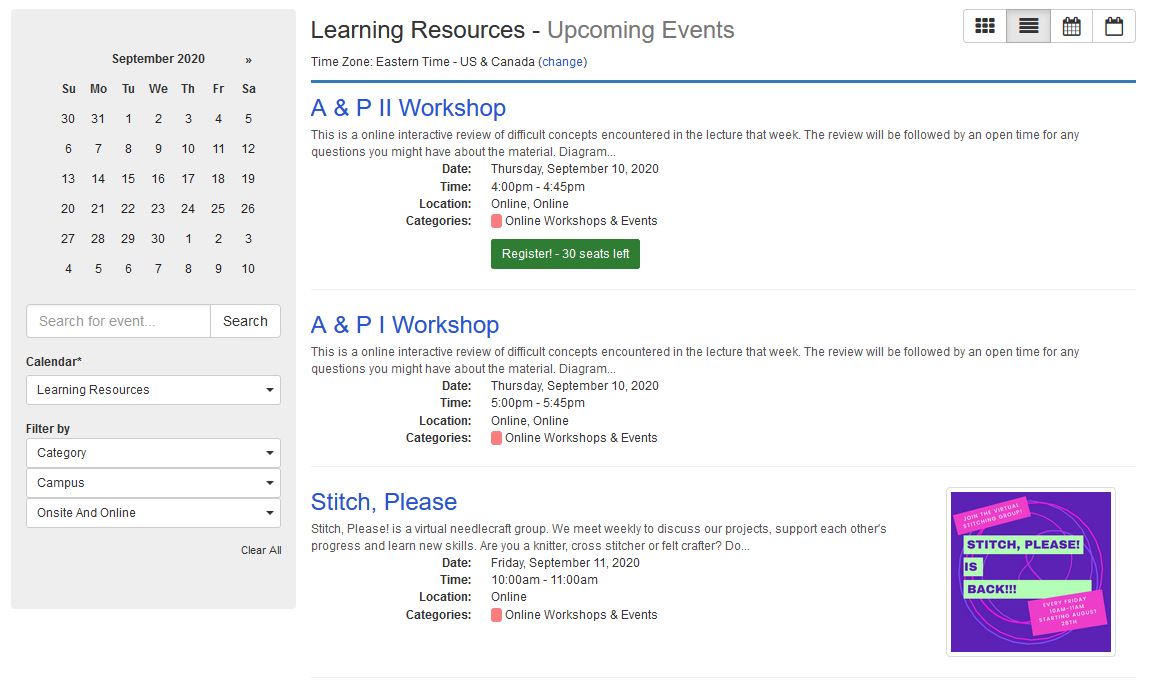This screenshot has height=687, width=1156.
Task: Advance mini calendar to October using arrow
Action: (248, 58)
